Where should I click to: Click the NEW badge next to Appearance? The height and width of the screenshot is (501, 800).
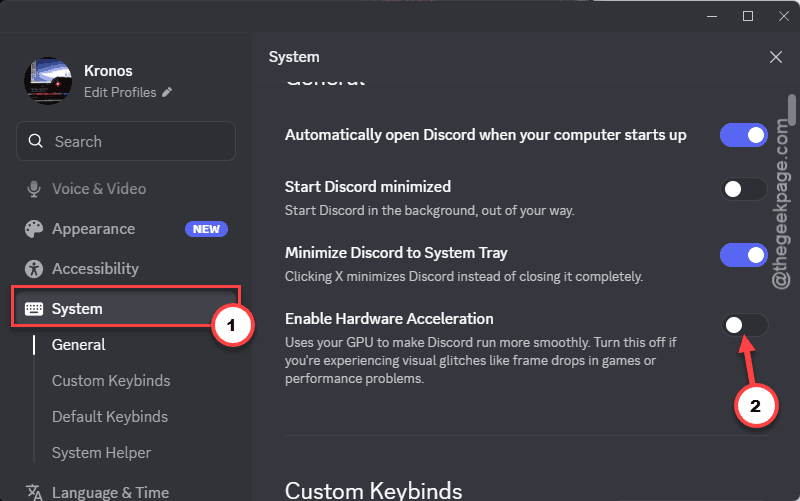pyautogui.click(x=206, y=229)
